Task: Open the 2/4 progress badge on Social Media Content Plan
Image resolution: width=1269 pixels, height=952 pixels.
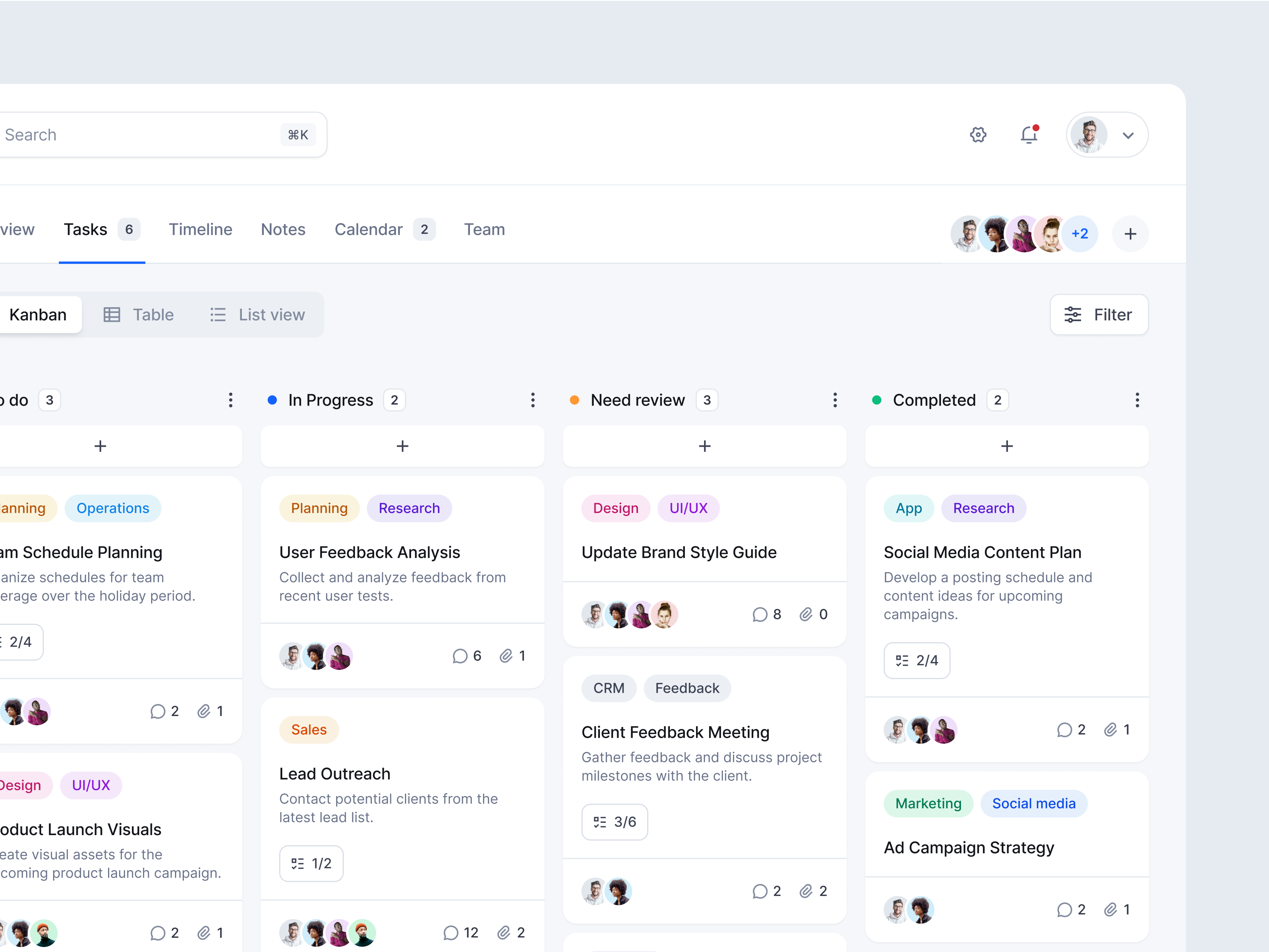Action: click(916, 660)
